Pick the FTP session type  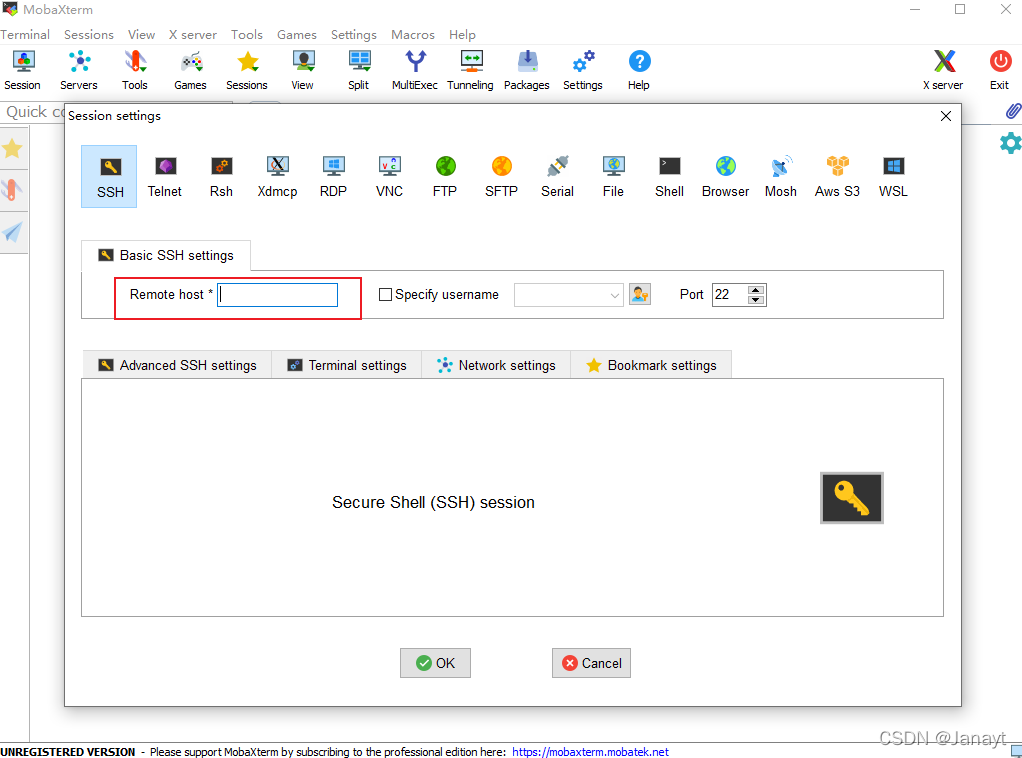[446, 177]
